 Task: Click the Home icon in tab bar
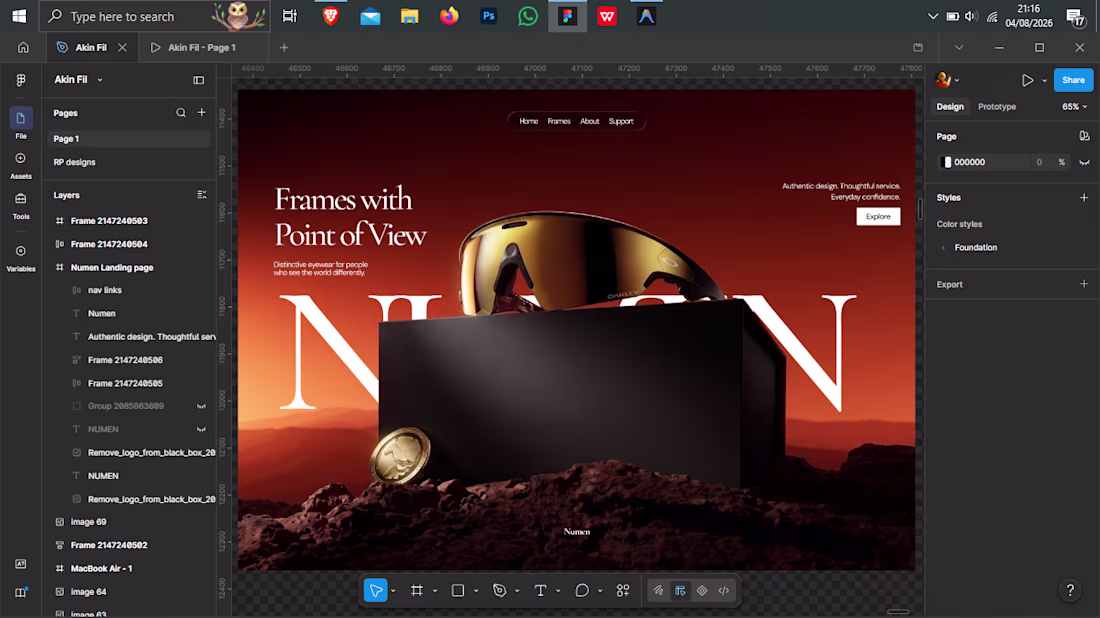(23, 48)
